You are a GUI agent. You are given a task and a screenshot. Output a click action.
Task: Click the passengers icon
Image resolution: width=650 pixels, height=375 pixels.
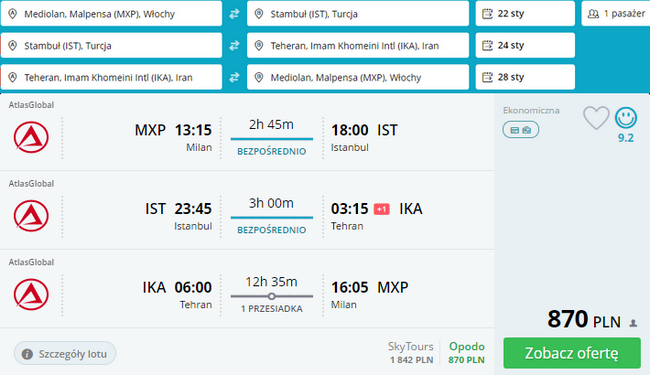click(x=593, y=14)
